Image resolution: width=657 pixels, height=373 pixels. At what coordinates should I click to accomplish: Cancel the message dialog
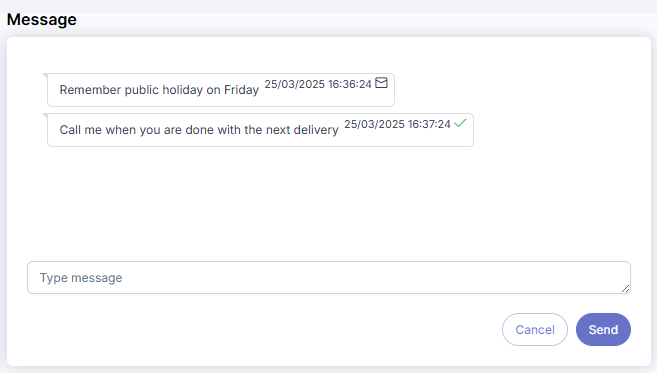click(535, 329)
